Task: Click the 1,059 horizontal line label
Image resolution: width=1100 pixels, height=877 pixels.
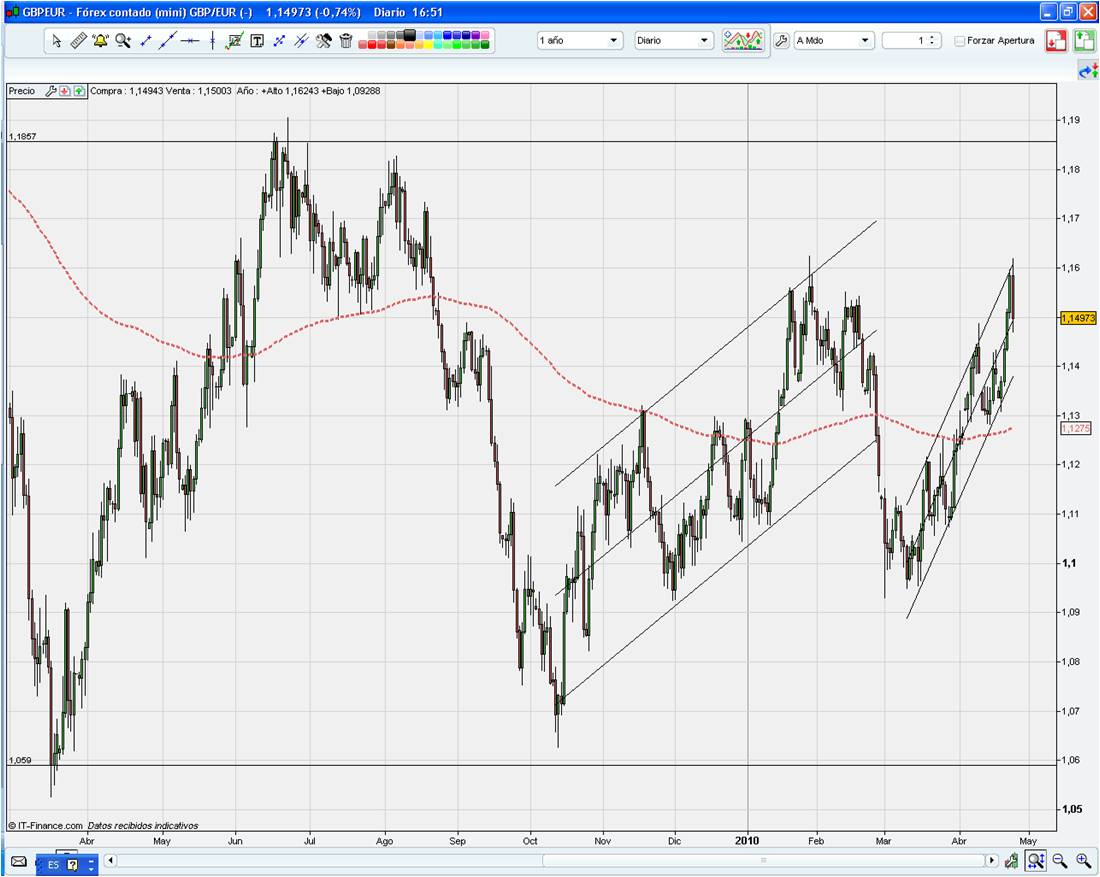Action: tap(20, 760)
